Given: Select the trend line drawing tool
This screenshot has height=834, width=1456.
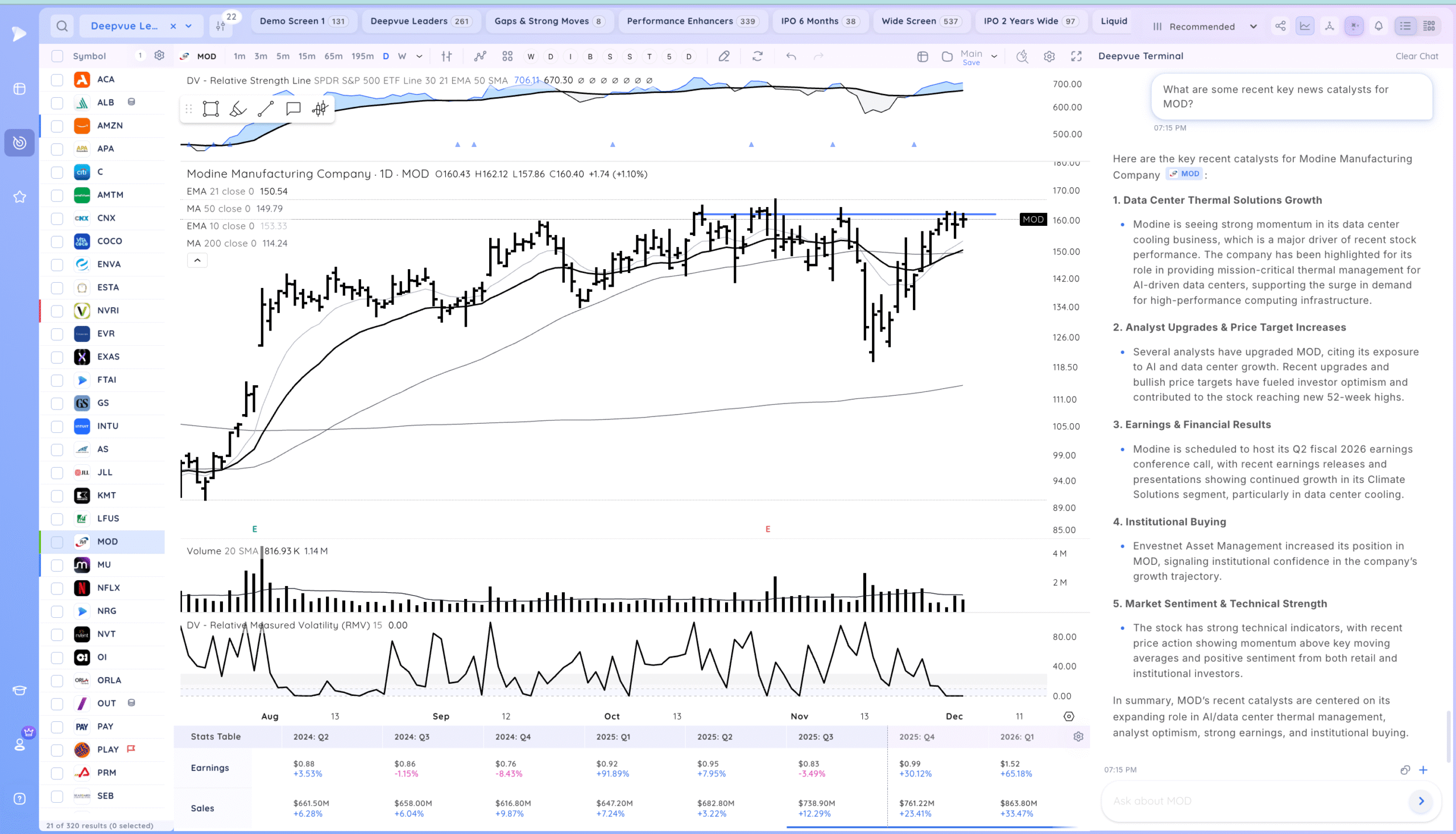Looking at the screenshot, I should tap(266, 109).
